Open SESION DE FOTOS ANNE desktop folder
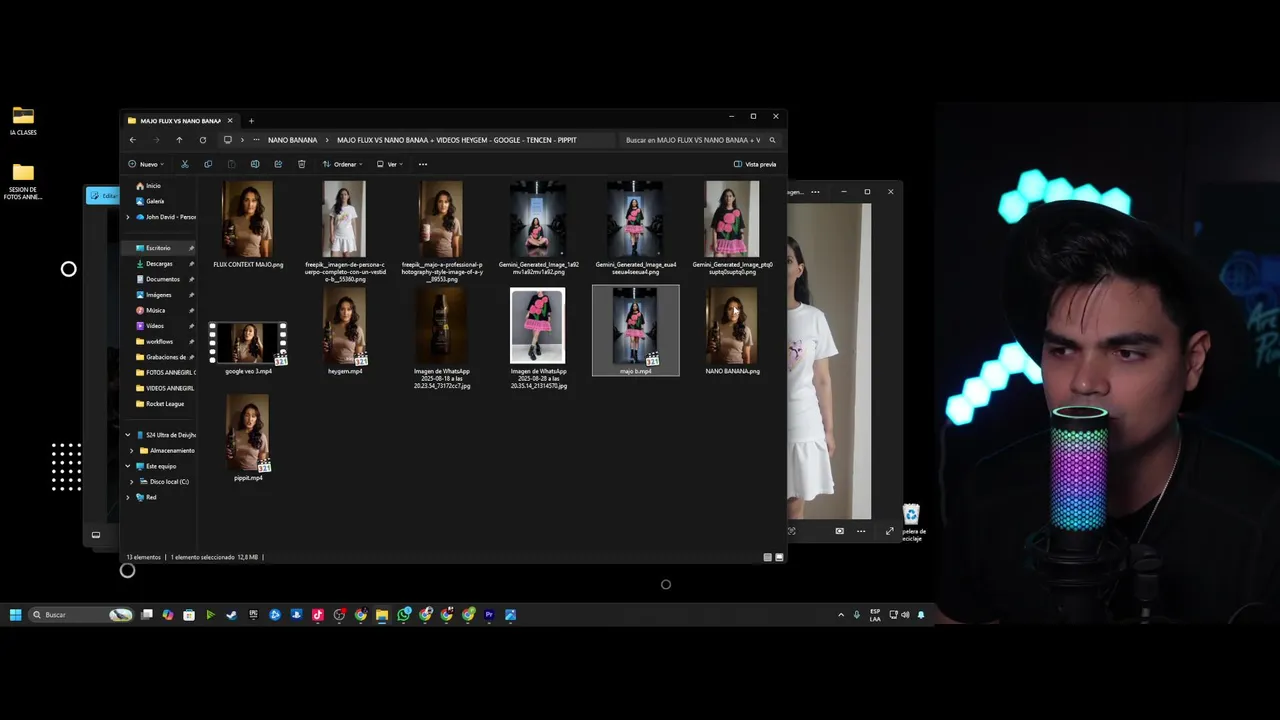This screenshot has height=720, width=1280. pos(23,182)
